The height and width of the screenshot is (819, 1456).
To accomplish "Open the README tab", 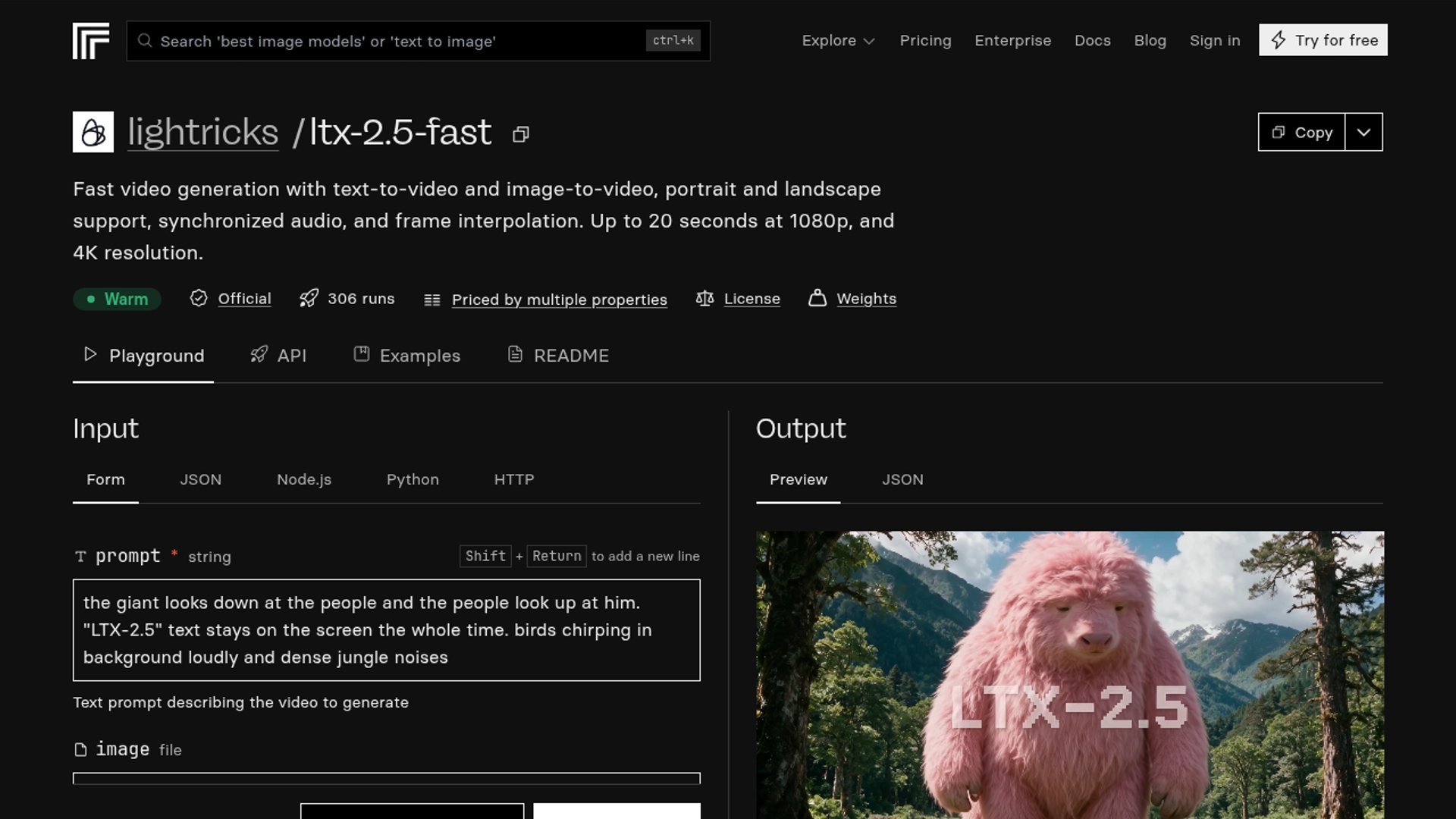I will 558,356.
